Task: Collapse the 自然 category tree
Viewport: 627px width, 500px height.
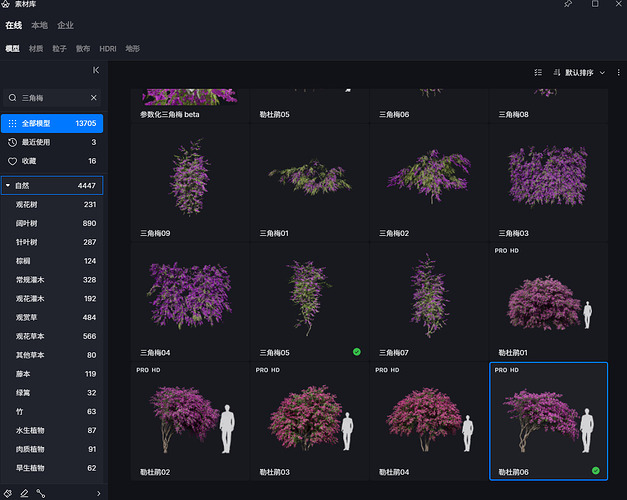Action: (x=9, y=185)
